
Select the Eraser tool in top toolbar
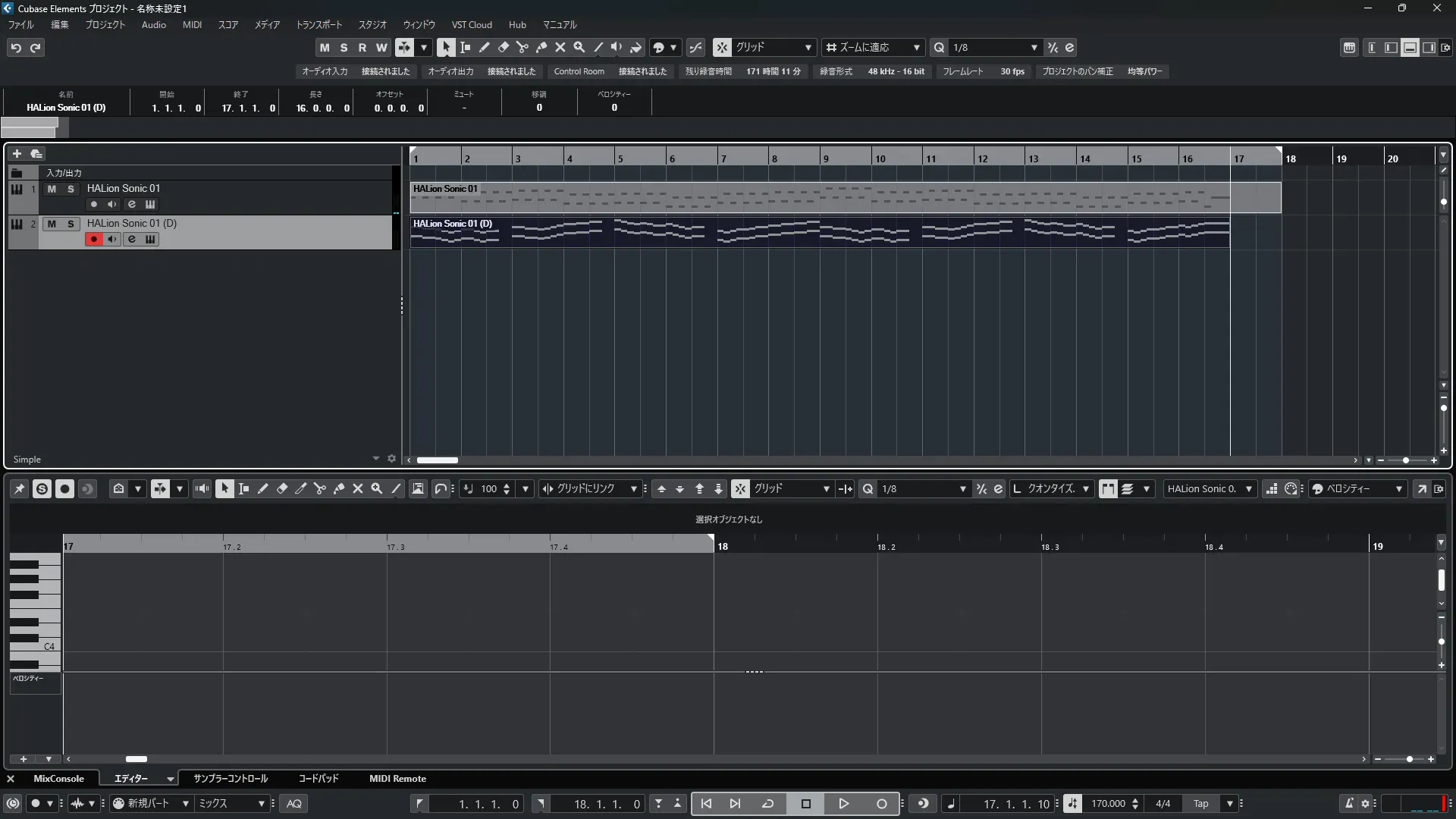click(x=504, y=47)
